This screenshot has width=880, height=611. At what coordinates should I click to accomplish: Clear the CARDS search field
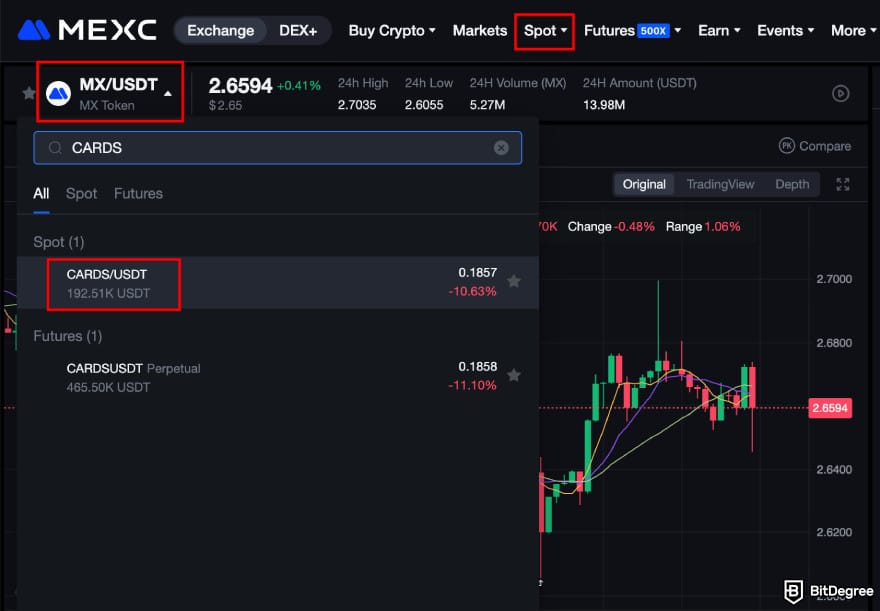tap(501, 148)
